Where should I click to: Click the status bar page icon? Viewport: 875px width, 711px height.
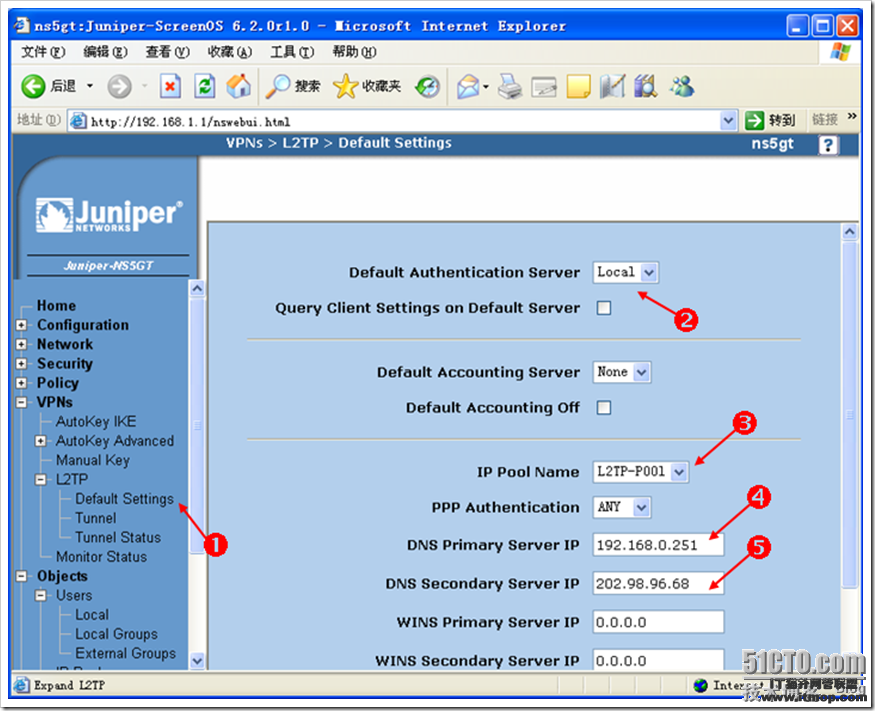coord(22,685)
